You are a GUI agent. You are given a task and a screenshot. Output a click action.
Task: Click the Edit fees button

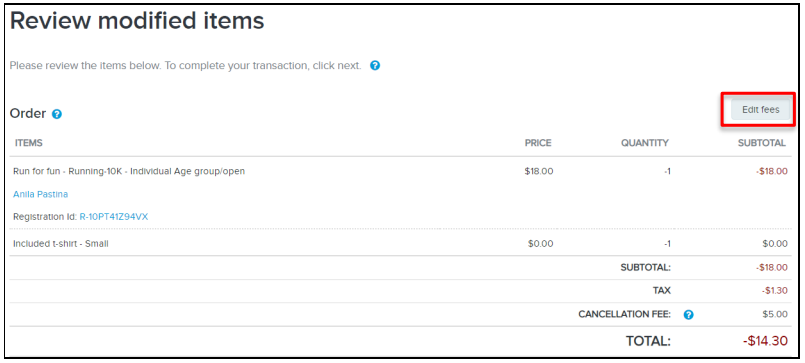(x=760, y=110)
